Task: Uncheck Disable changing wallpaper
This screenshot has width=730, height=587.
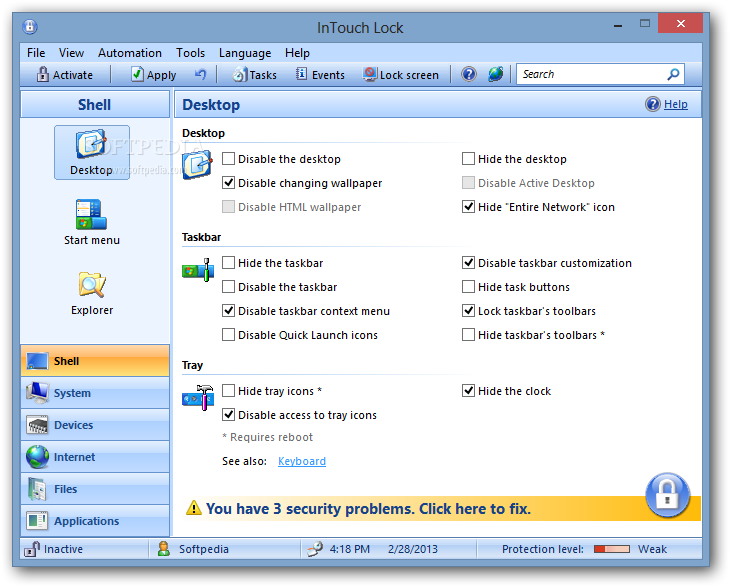Action: coord(228,183)
